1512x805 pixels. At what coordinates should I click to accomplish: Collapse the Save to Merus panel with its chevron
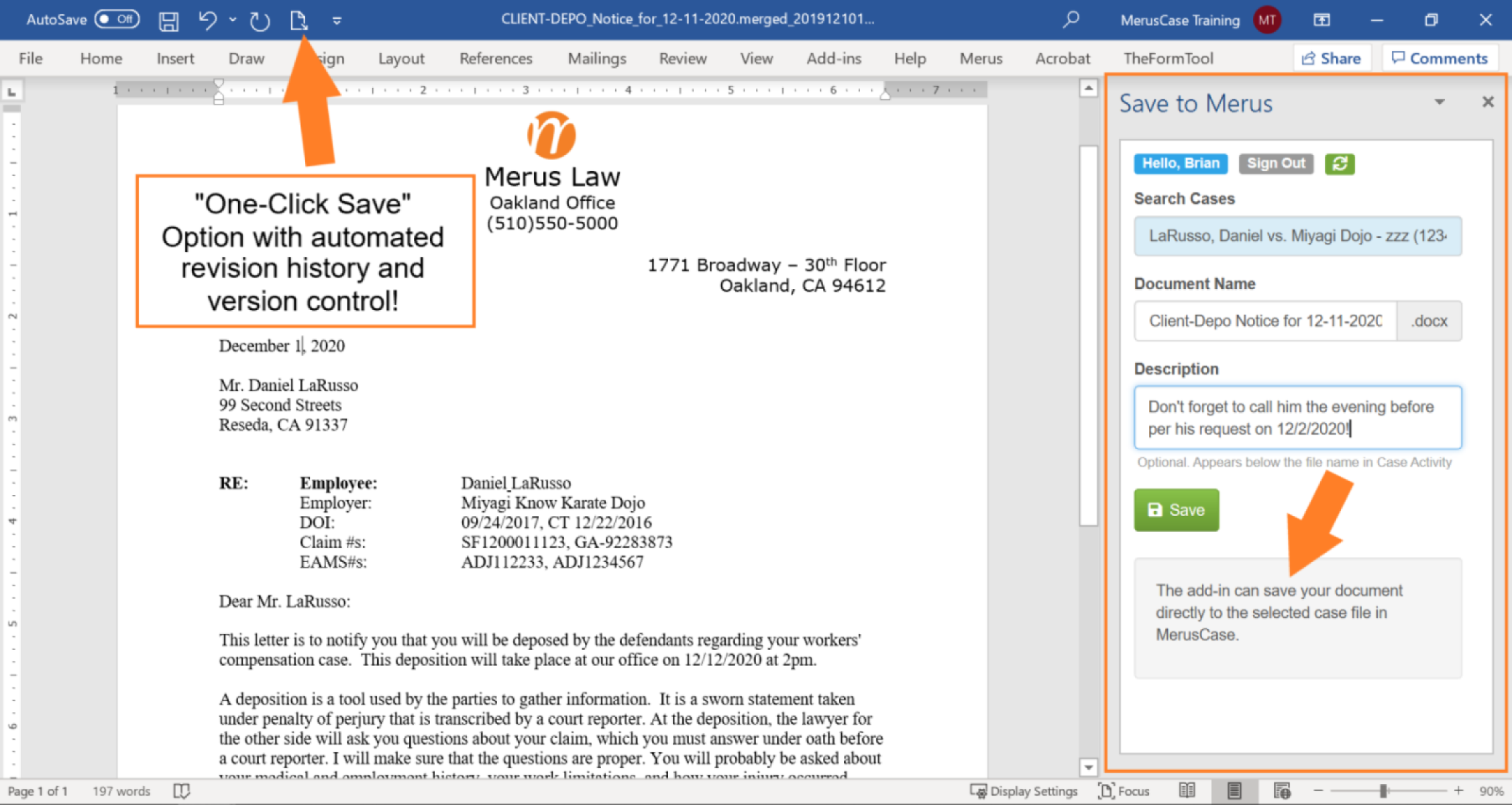point(1439,102)
